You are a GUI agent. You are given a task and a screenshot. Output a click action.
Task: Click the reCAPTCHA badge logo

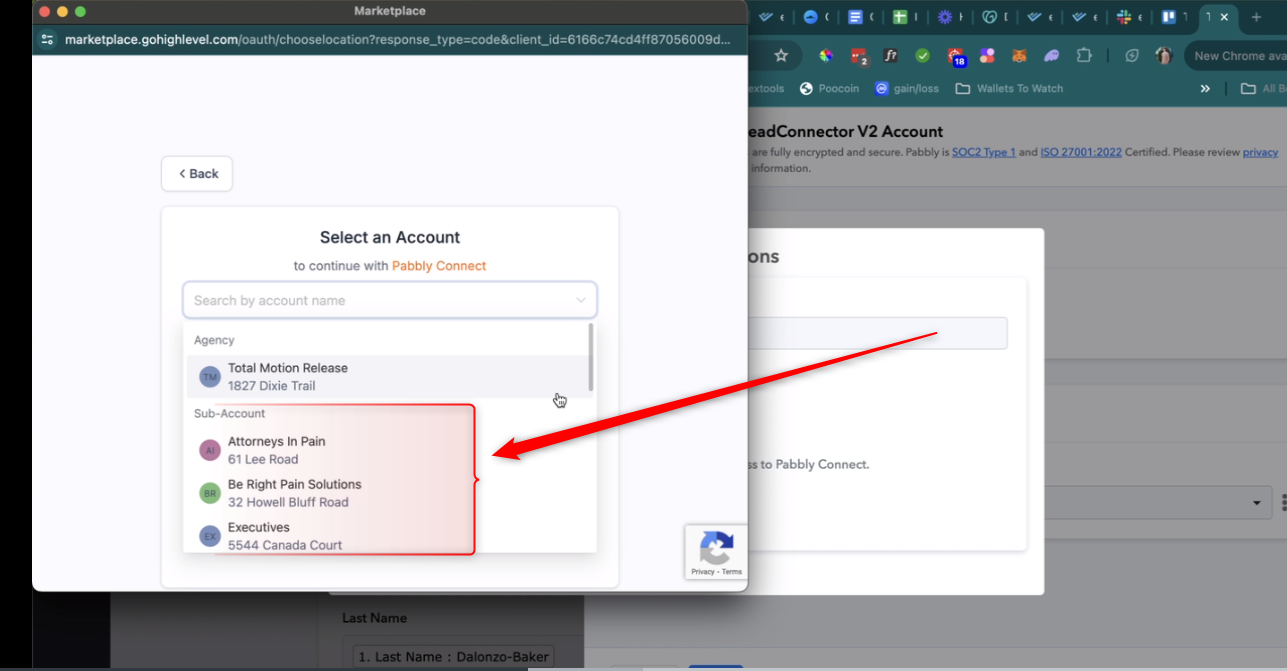716,547
